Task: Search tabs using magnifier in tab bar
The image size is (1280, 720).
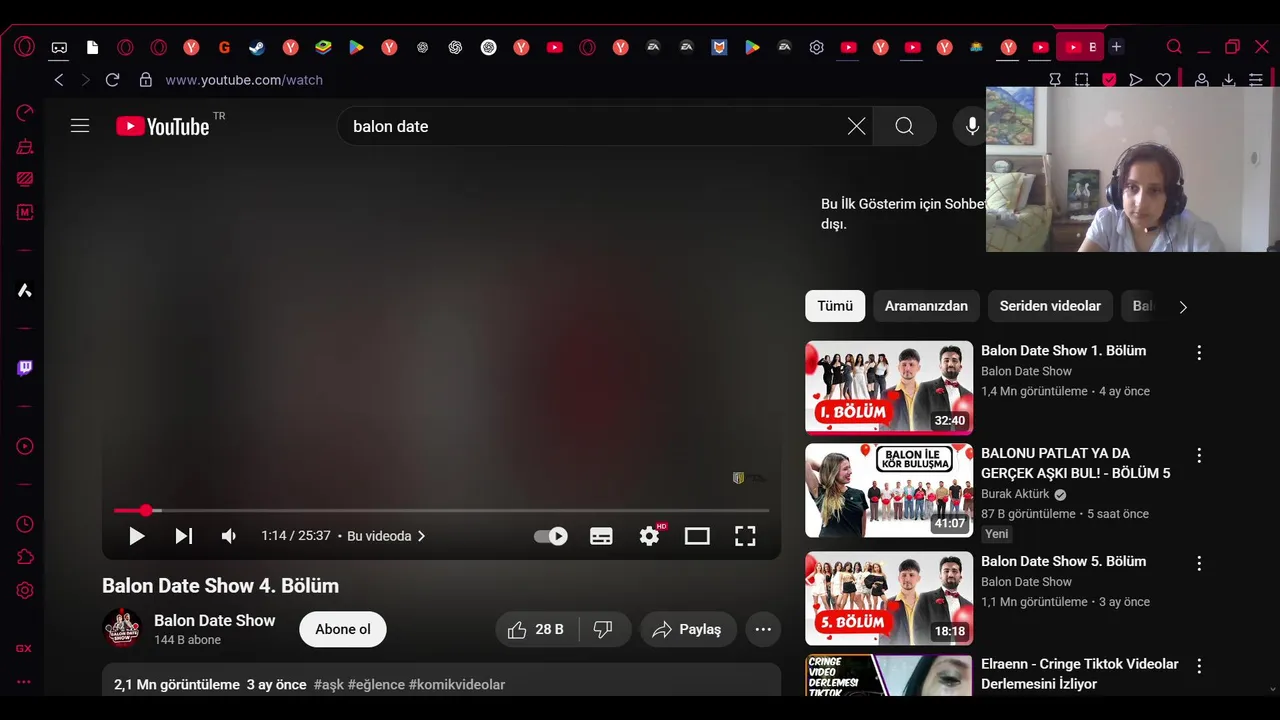Action: coord(1174,47)
